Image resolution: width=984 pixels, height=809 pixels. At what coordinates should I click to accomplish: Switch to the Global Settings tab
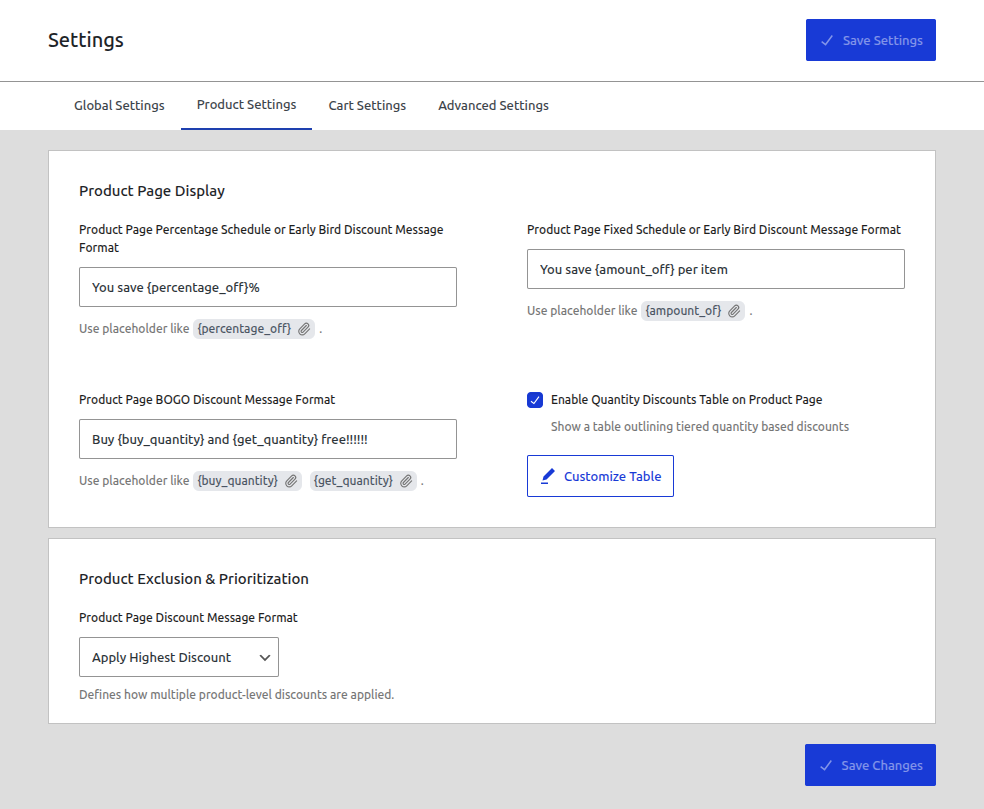click(119, 105)
